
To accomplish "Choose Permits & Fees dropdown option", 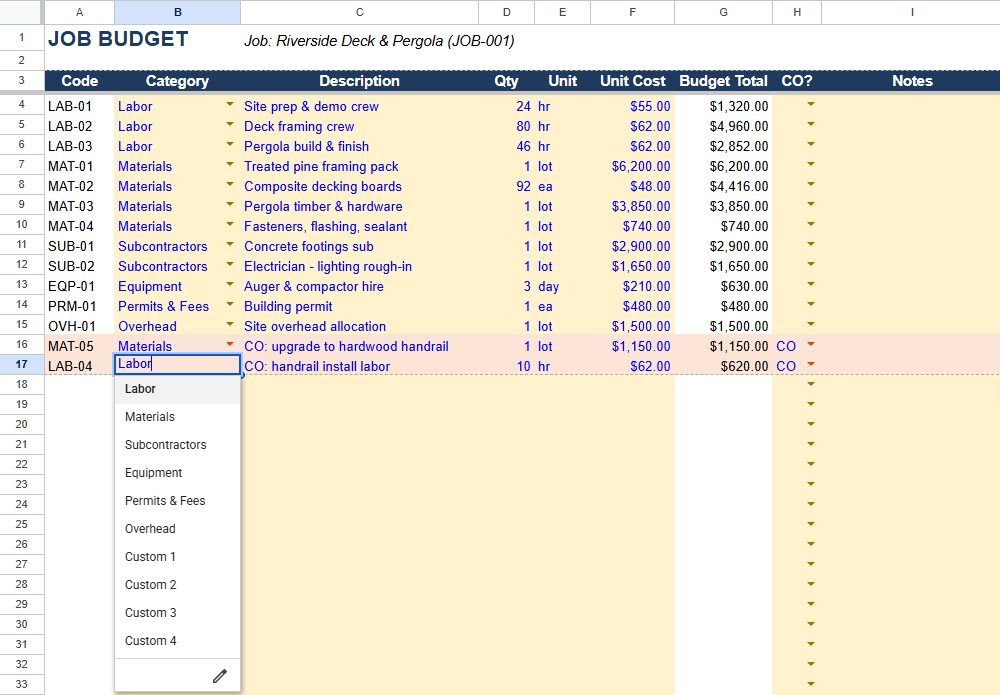I will (177, 501).
